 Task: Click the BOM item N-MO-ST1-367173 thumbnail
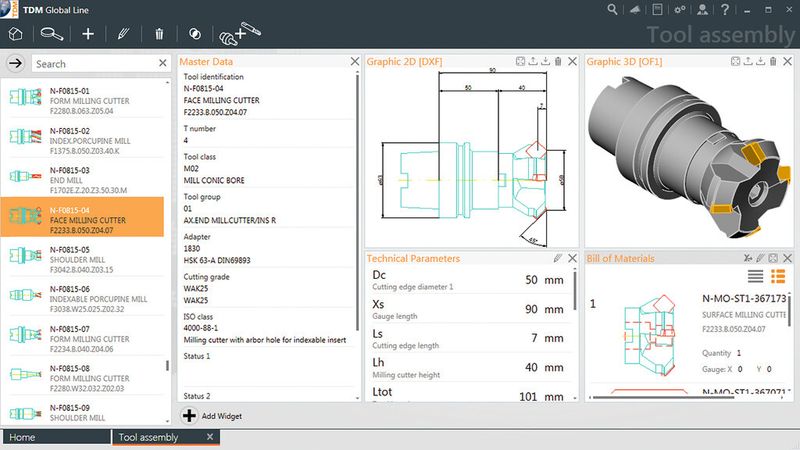651,335
